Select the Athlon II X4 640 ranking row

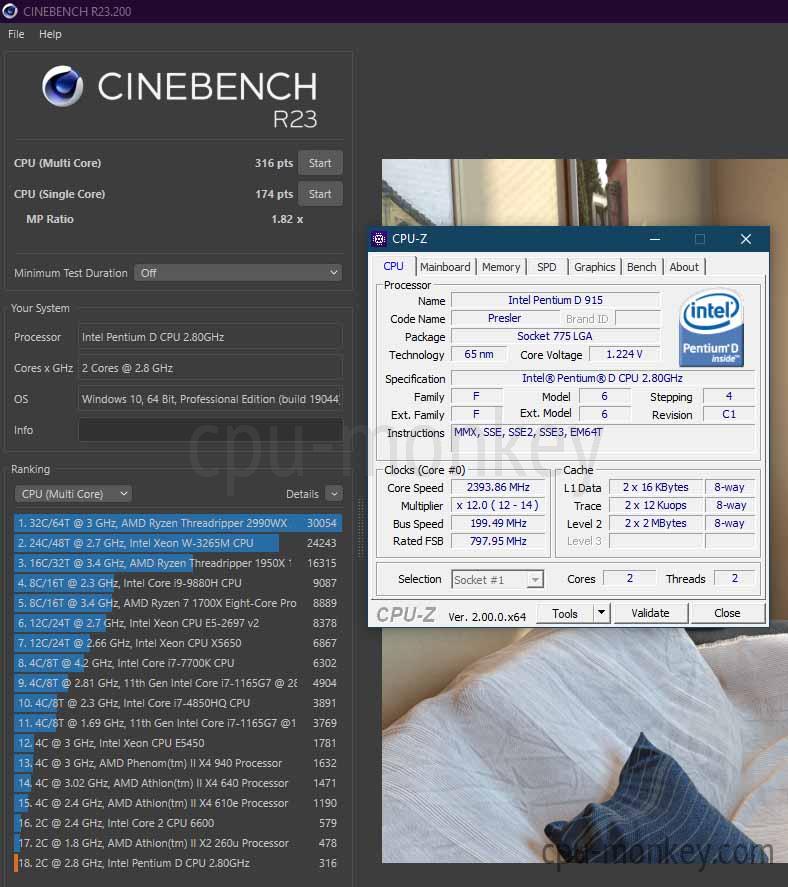[178, 783]
